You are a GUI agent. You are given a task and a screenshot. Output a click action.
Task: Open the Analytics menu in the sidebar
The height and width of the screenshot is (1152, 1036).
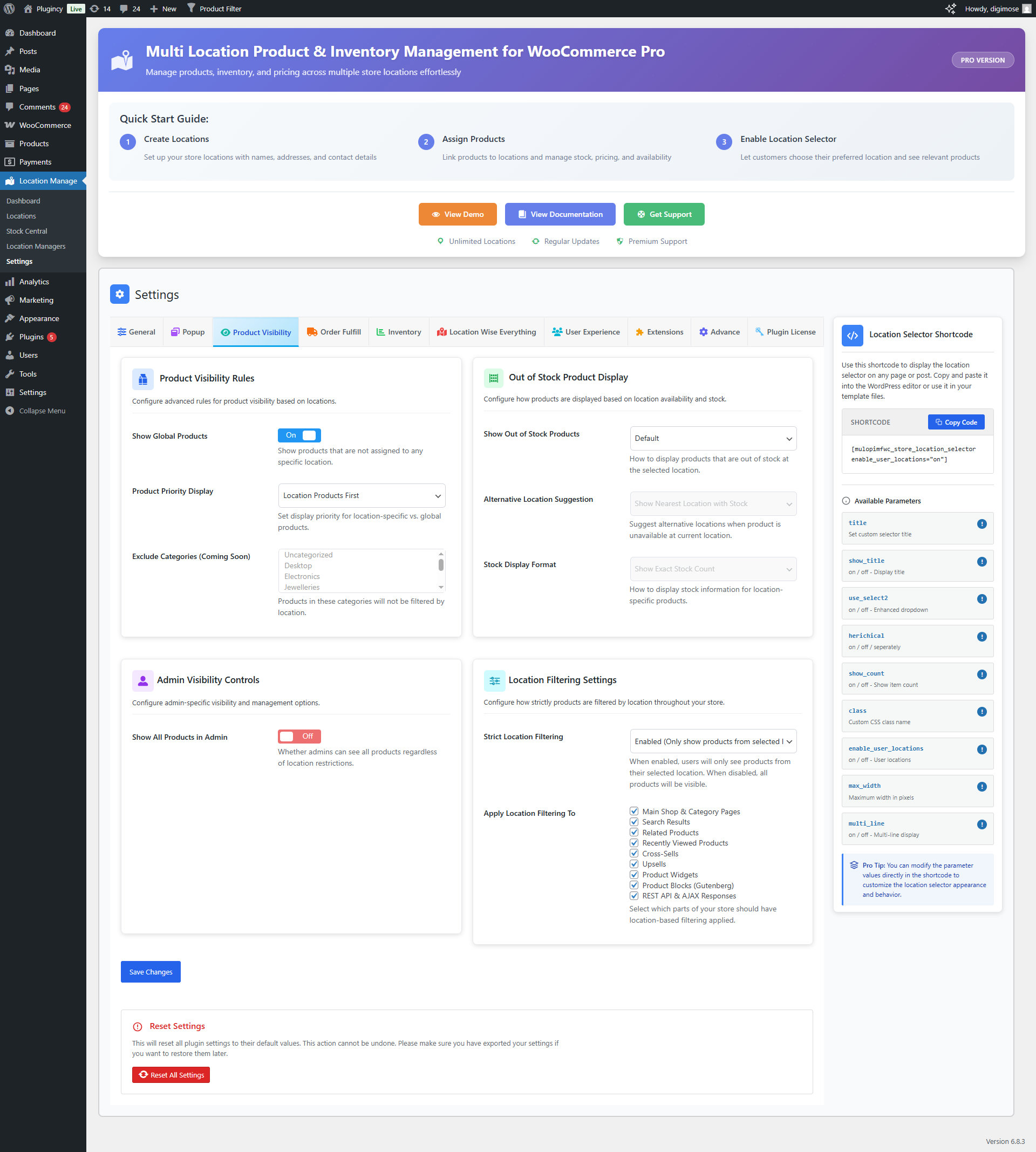(x=33, y=281)
